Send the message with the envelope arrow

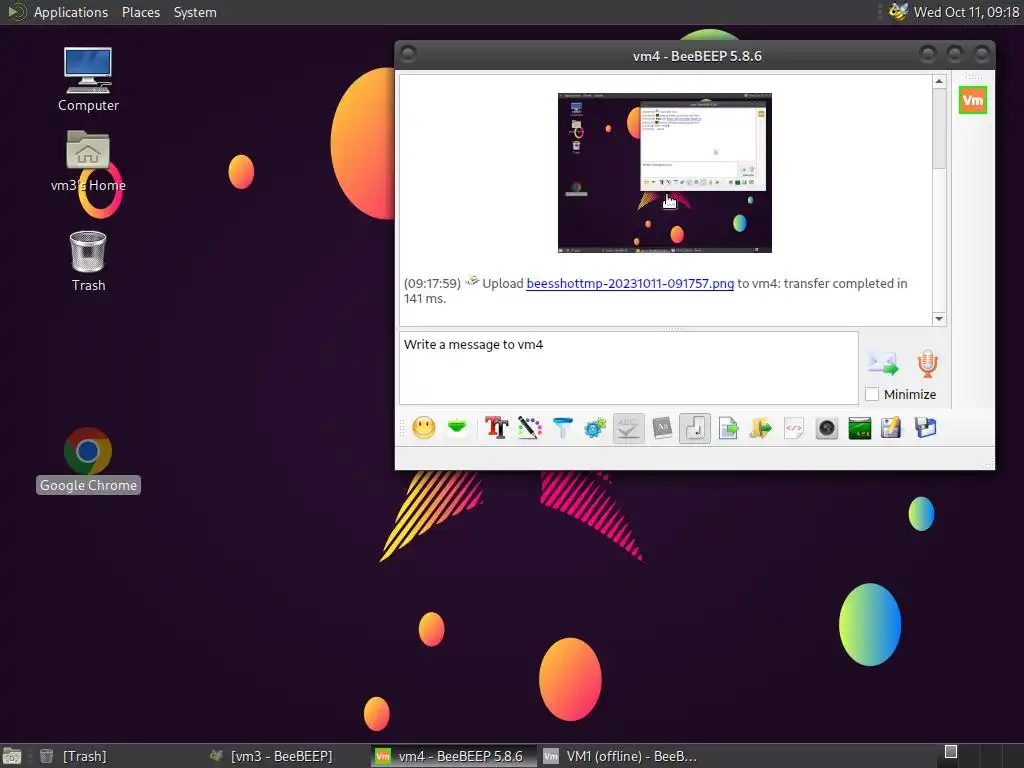(883, 364)
